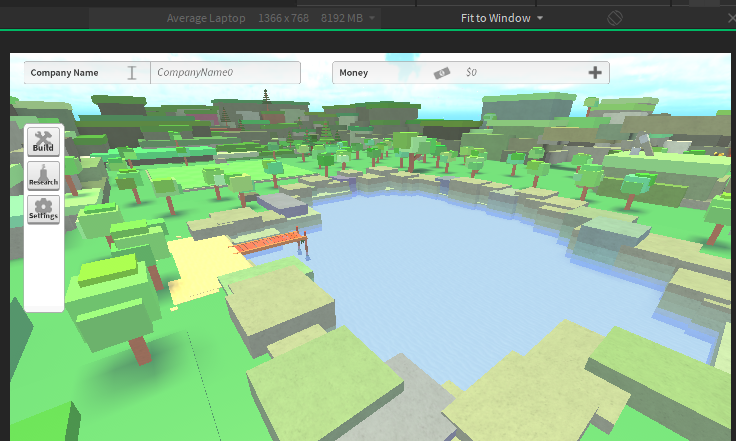Image resolution: width=736 pixels, height=441 pixels.
Task: Click the plus icon to add money
Action: tap(595, 72)
